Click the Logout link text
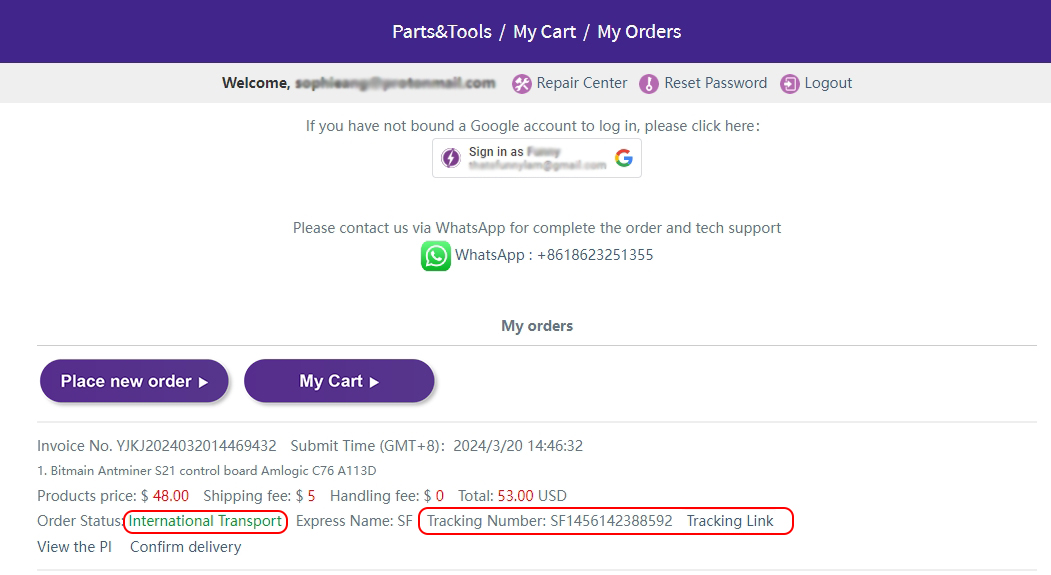This screenshot has width=1051, height=575. pos(828,83)
